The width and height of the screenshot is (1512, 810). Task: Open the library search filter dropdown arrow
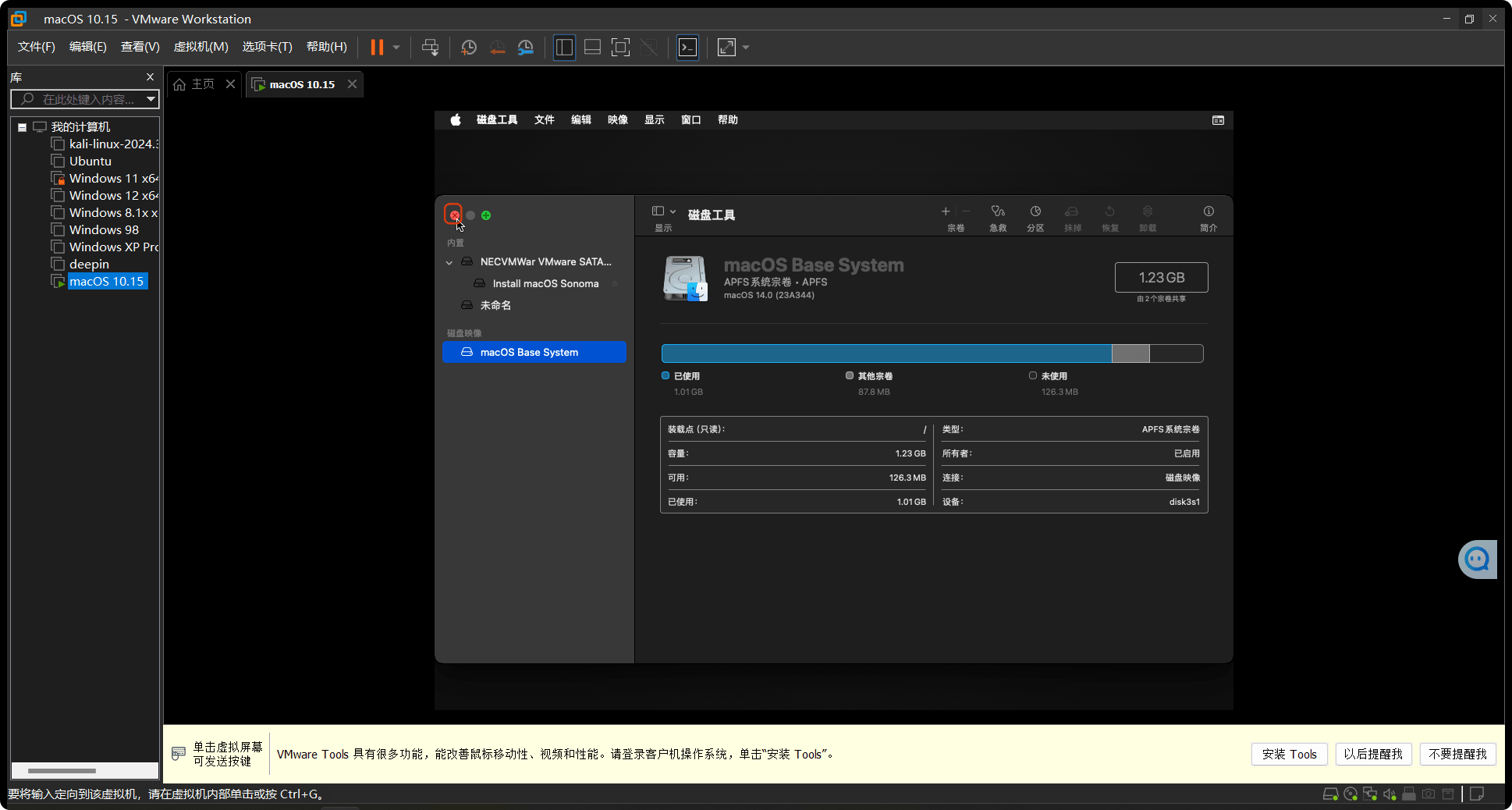coord(151,99)
